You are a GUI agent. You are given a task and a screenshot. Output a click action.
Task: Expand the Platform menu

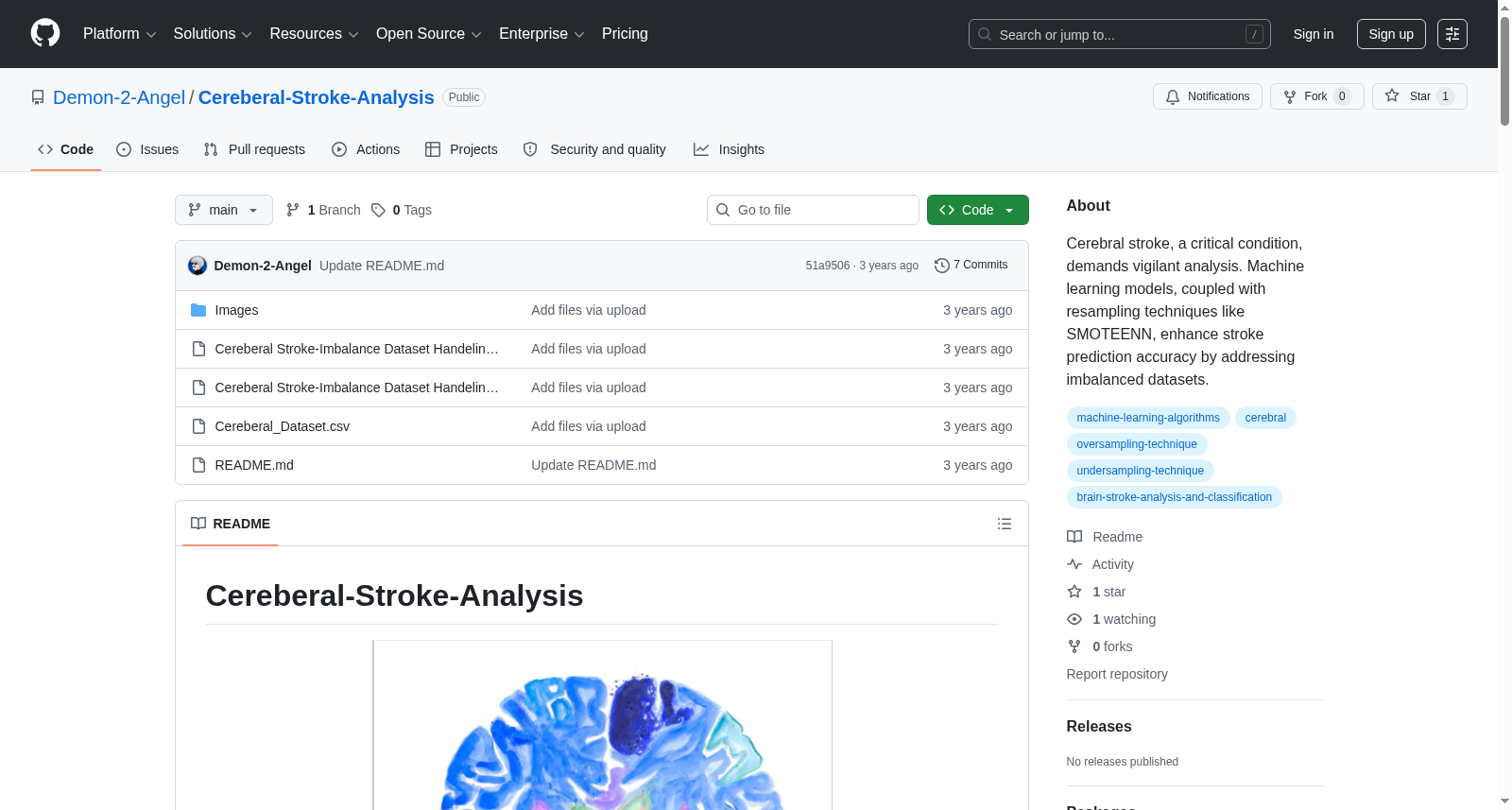[x=119, y=34]
